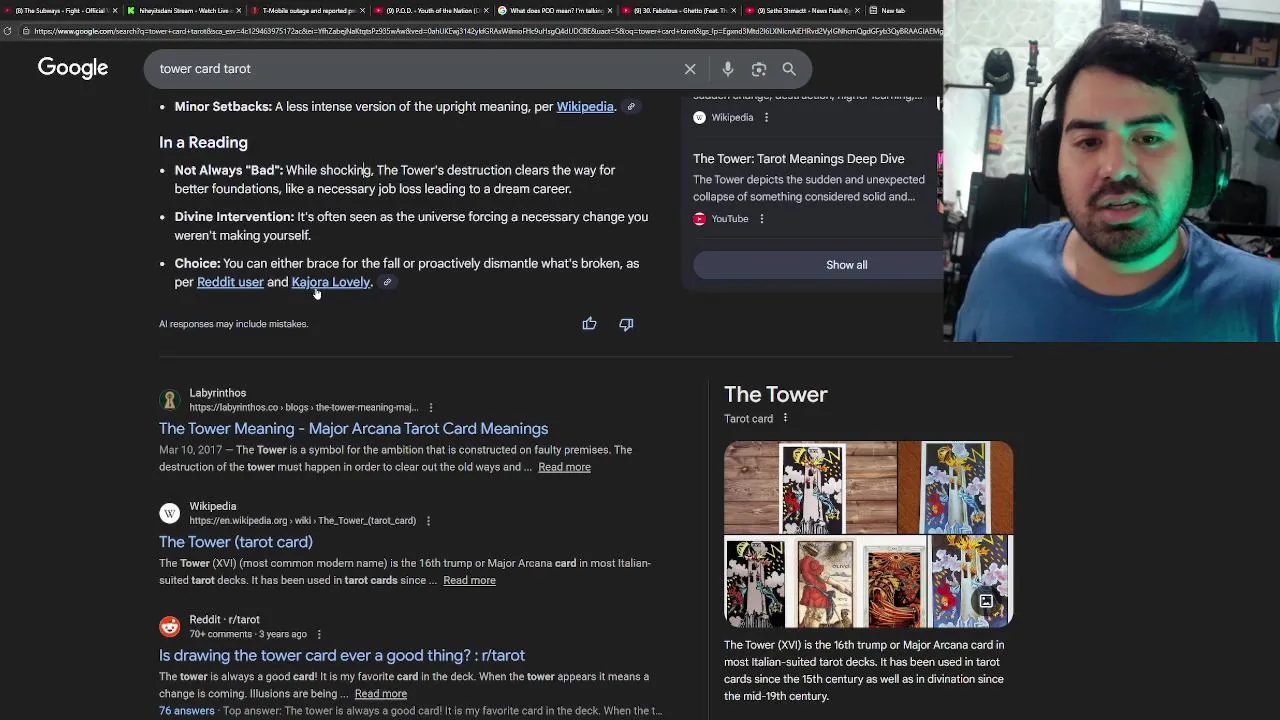The image size is (1280, 720).
Task: Open the Kajora Lovely link
Action: click(331, 283)
